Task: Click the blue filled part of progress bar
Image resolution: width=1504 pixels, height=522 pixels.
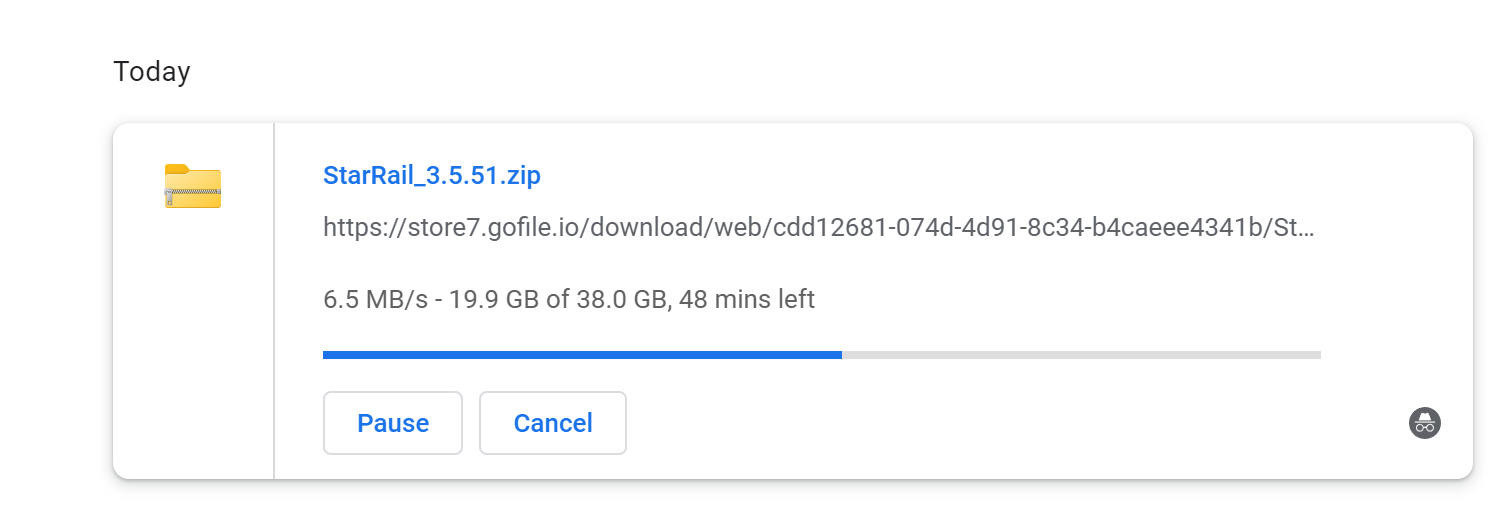Action: tap(580, 354)
